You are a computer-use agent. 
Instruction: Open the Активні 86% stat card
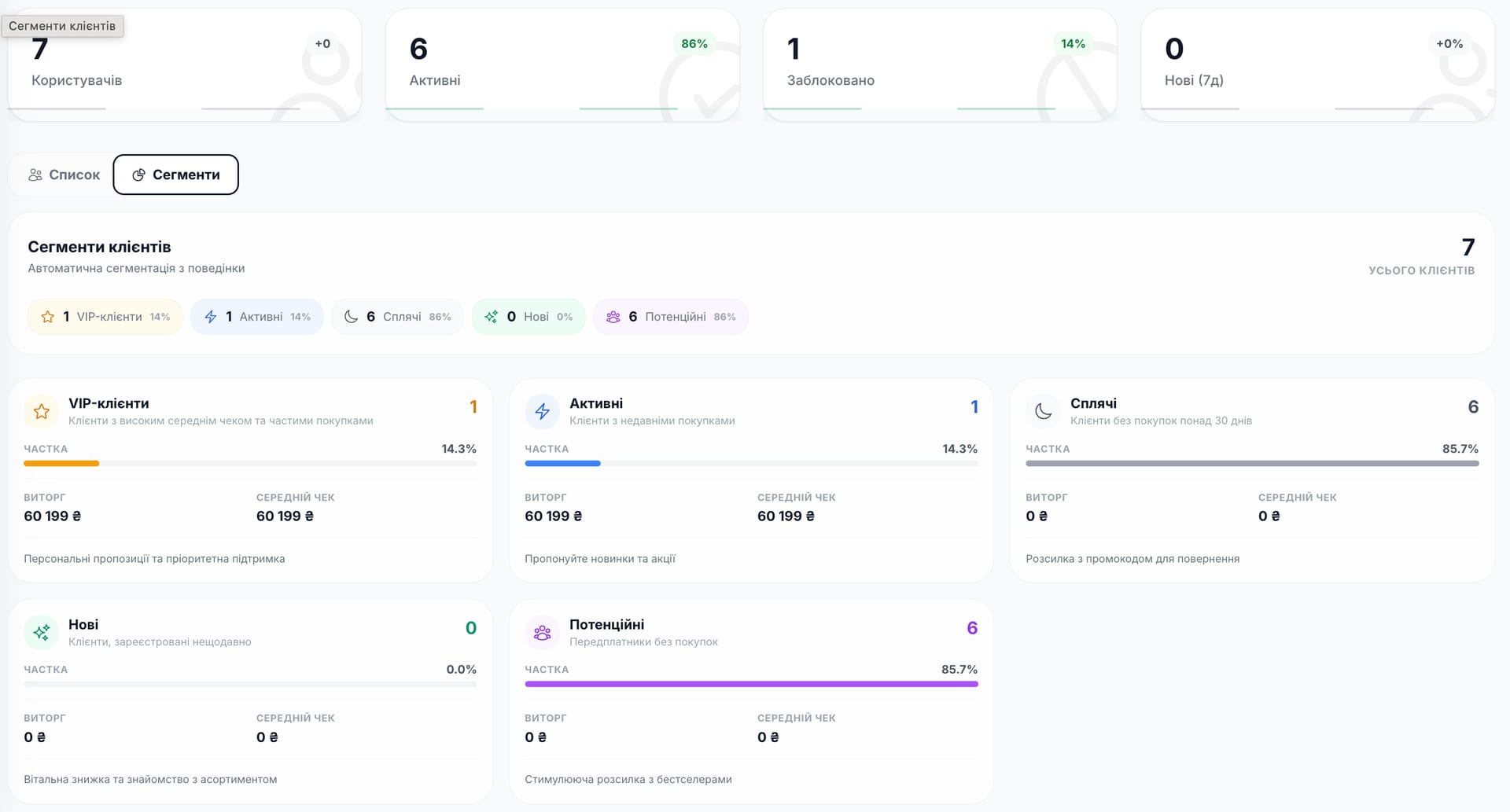pyautogui.click(x=562, y=65)
